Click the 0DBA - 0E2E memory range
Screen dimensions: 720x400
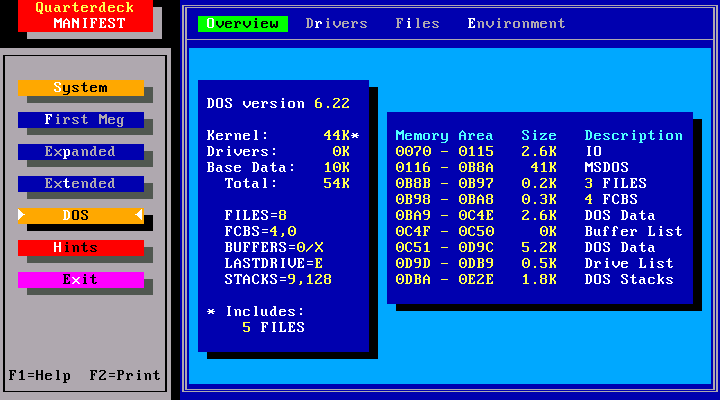tap(444, 280)
